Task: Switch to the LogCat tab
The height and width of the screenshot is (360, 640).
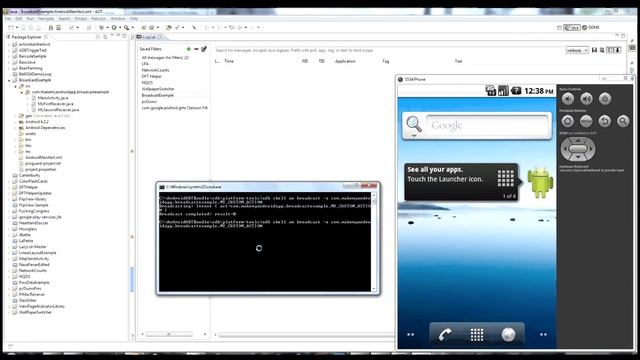Action: pyautogui.click(x=149, y=37)
